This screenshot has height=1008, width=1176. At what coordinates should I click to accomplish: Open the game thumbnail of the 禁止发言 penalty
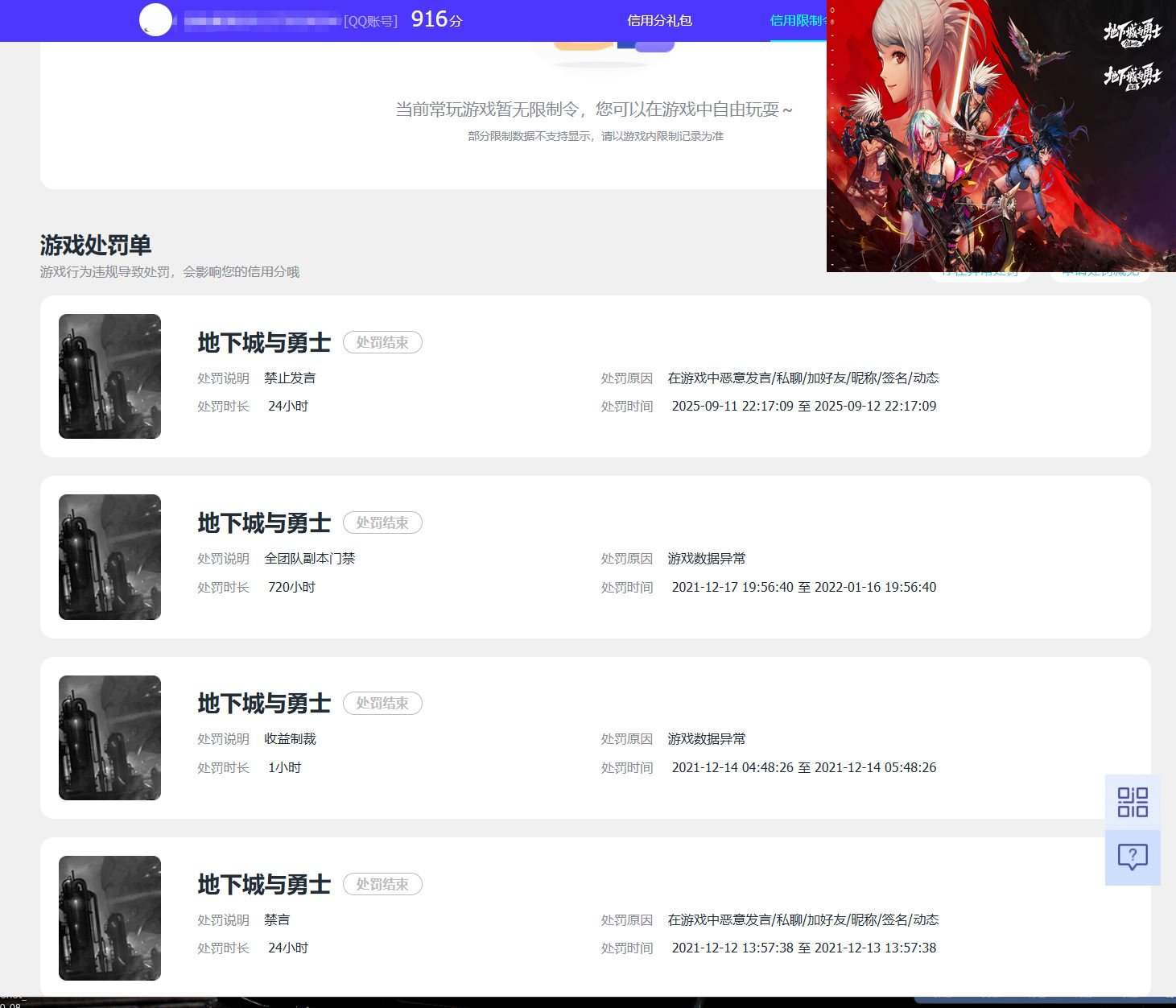(109, 376)
